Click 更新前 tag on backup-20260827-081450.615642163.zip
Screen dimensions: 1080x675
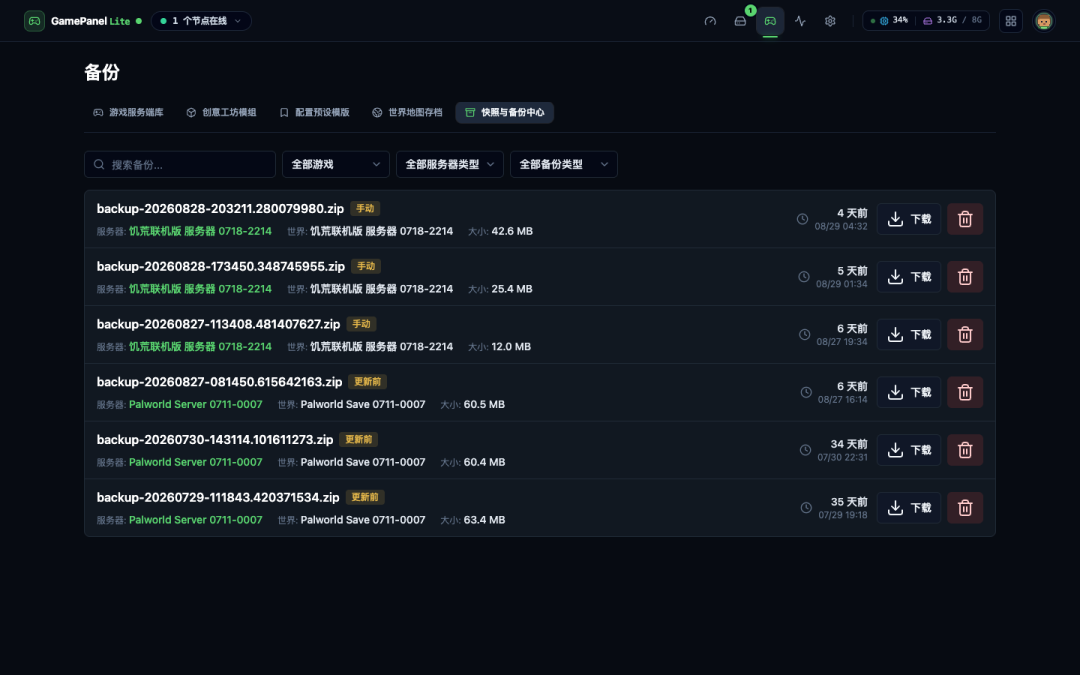(x=367, y=382)
